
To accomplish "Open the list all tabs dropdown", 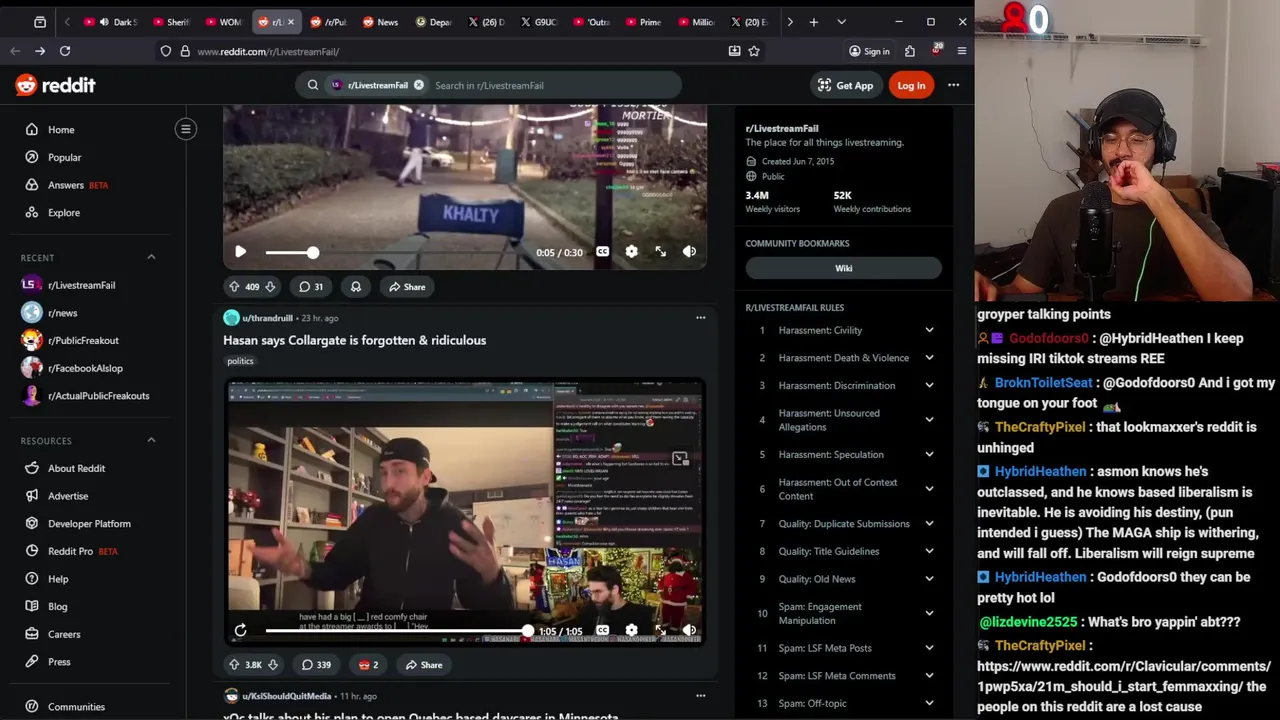I will tap(841, 22).
